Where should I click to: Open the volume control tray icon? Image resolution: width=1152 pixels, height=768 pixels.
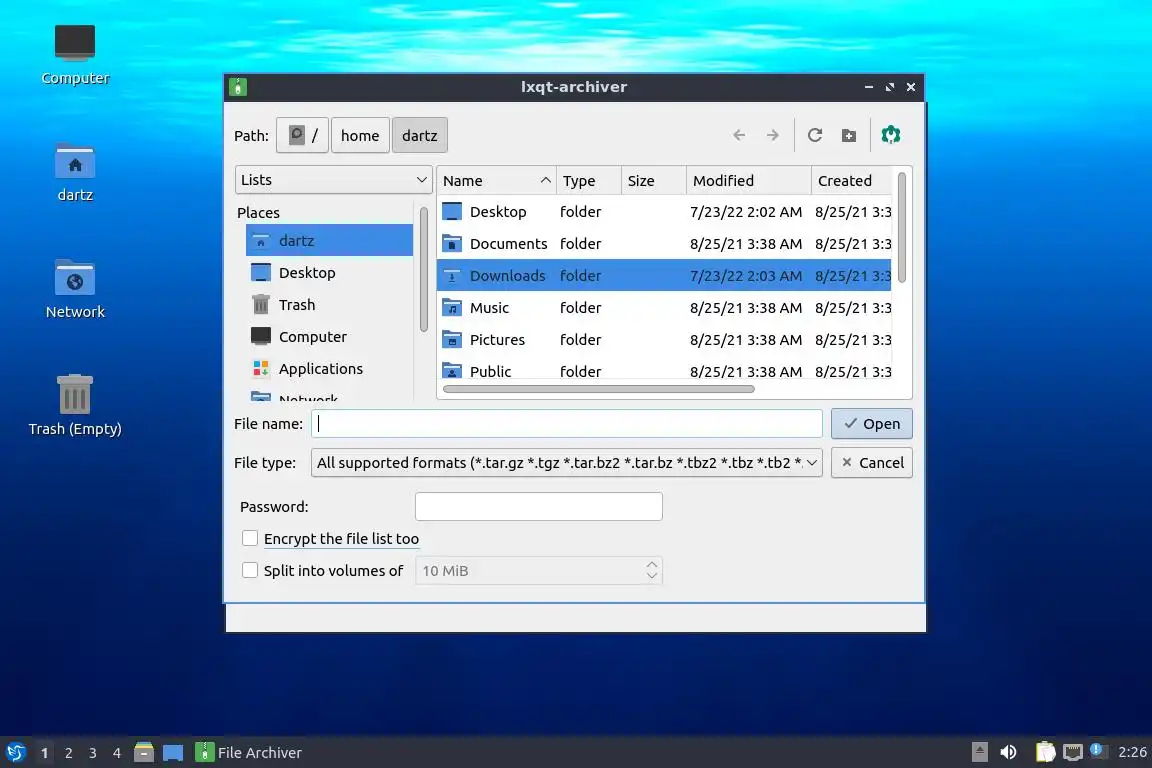1009,752
